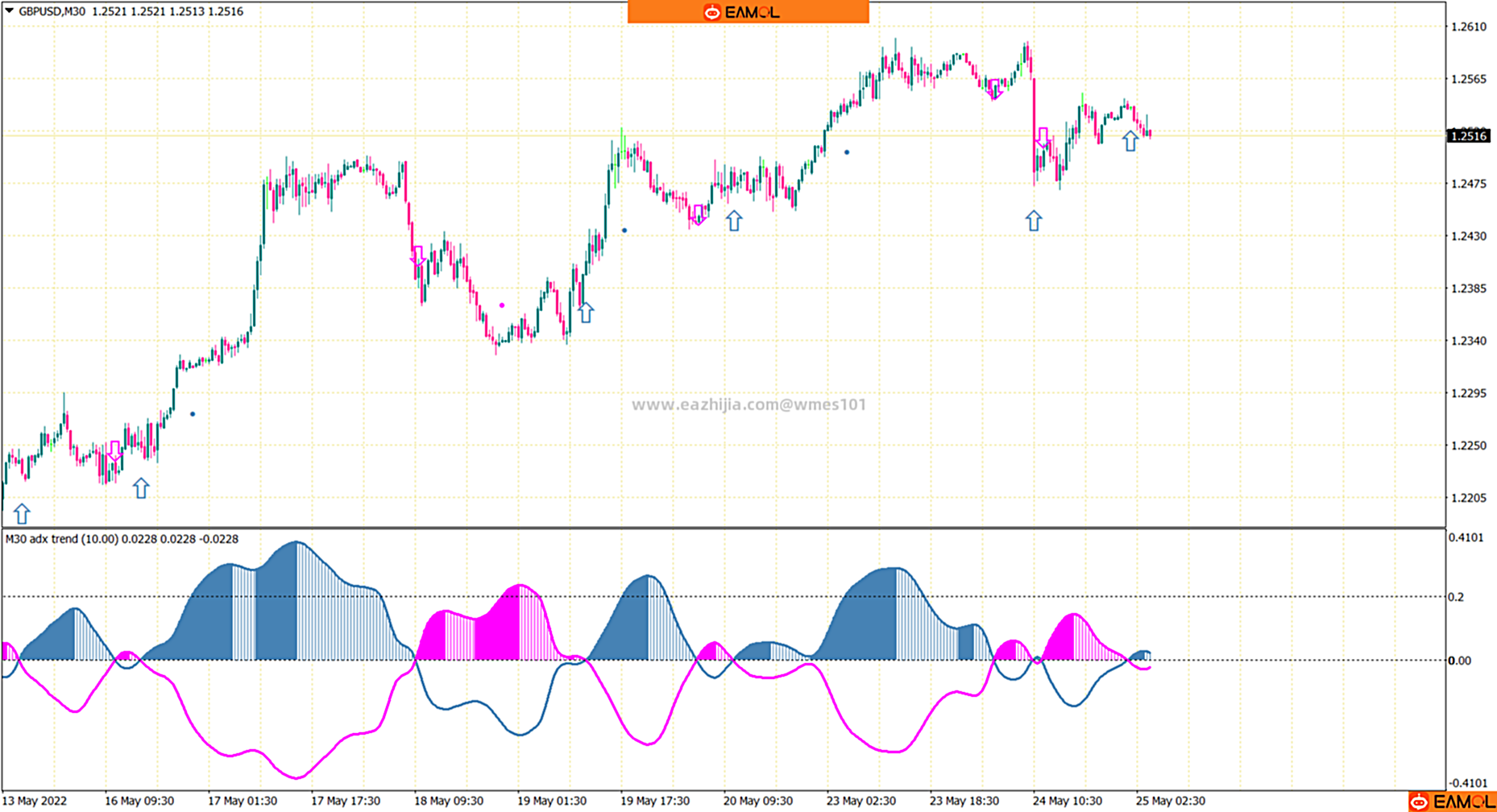Click the 1.2610 price on the scale

1468,27
